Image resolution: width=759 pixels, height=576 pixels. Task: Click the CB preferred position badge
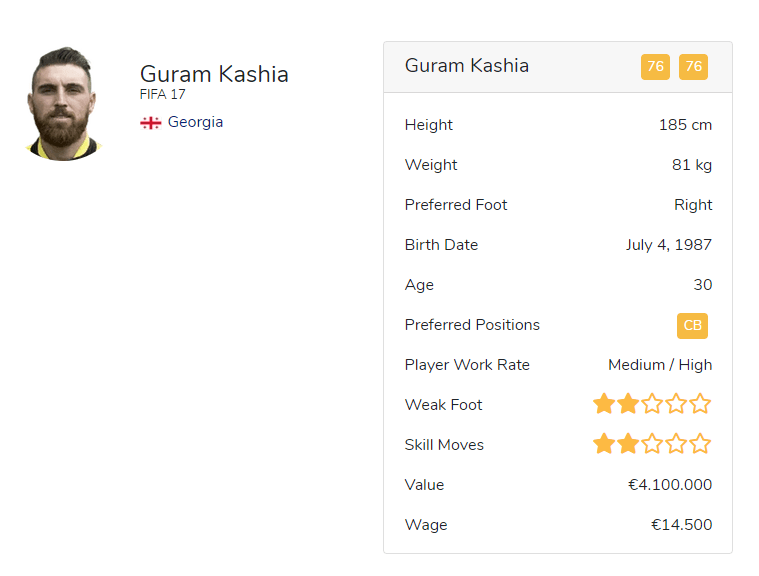coord(692,325)
